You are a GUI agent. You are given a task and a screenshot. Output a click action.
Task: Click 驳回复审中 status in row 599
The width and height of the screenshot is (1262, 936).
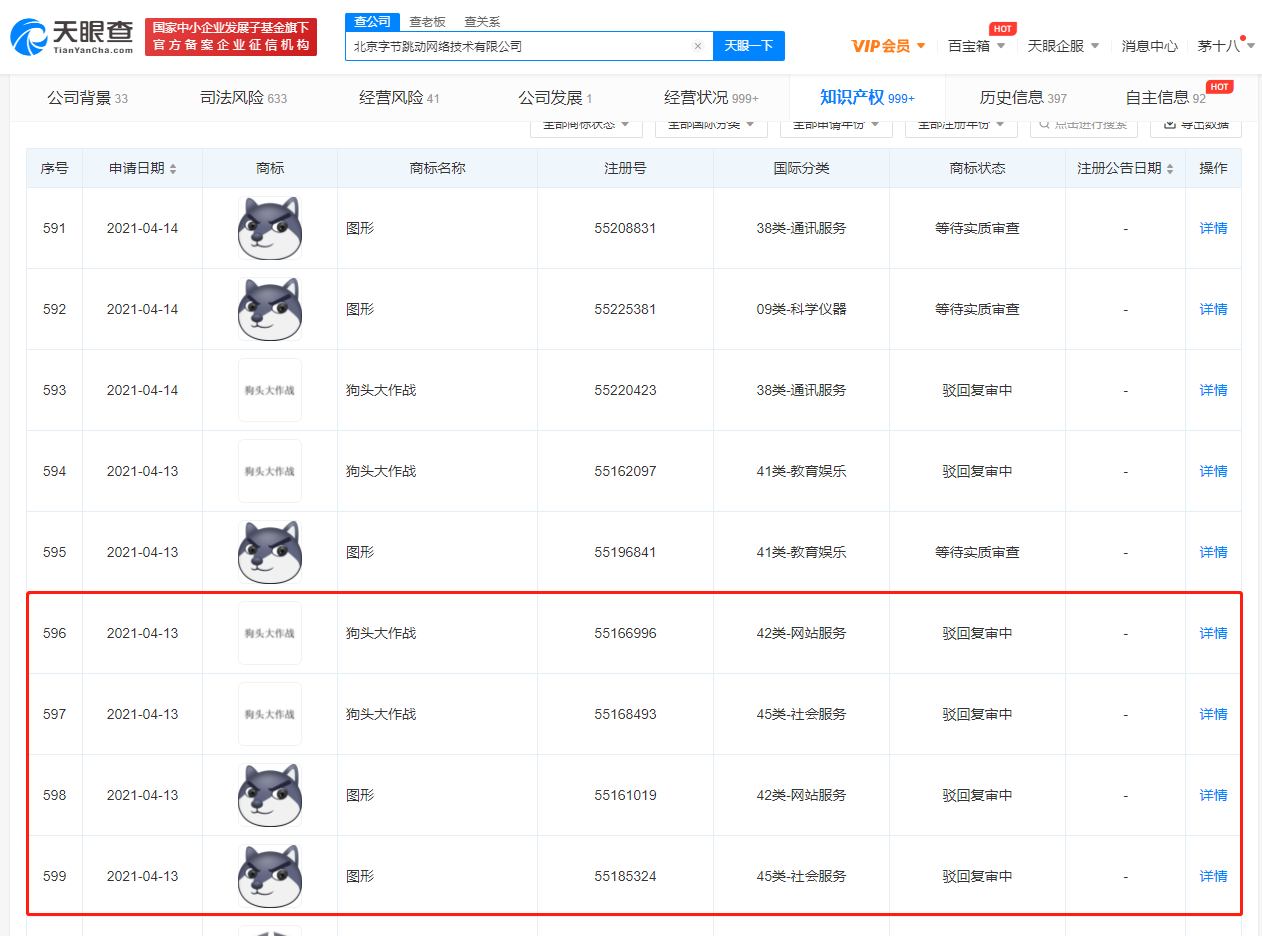point(977,876)
